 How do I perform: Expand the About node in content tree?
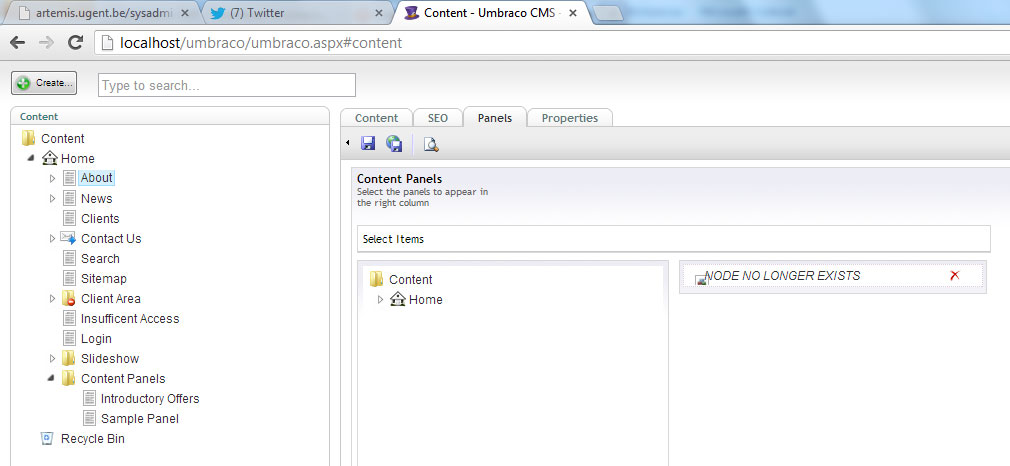tap(52, 178)
